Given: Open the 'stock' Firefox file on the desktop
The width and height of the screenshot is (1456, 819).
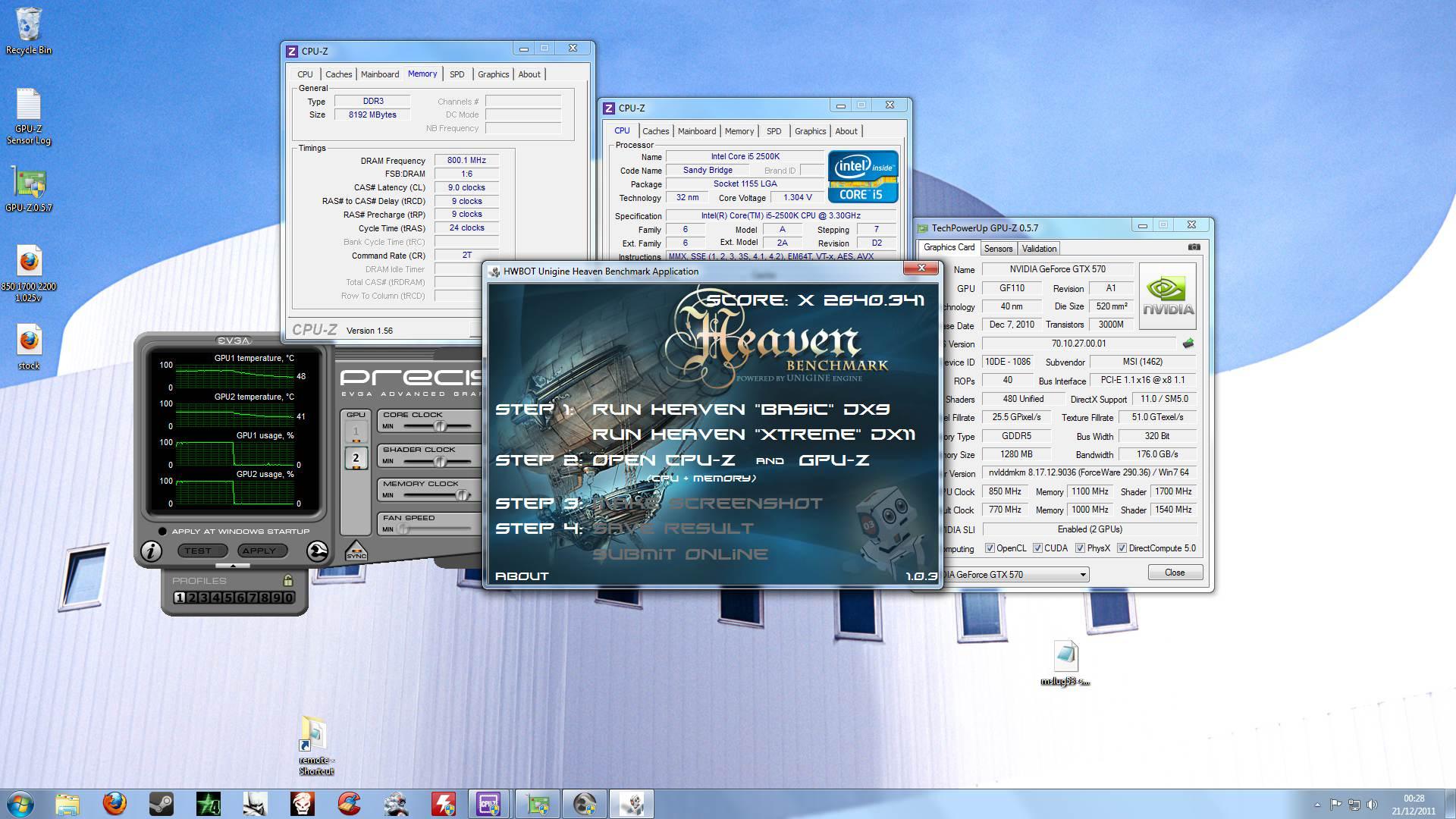Looking at the screenshot, I should point(29,348).
